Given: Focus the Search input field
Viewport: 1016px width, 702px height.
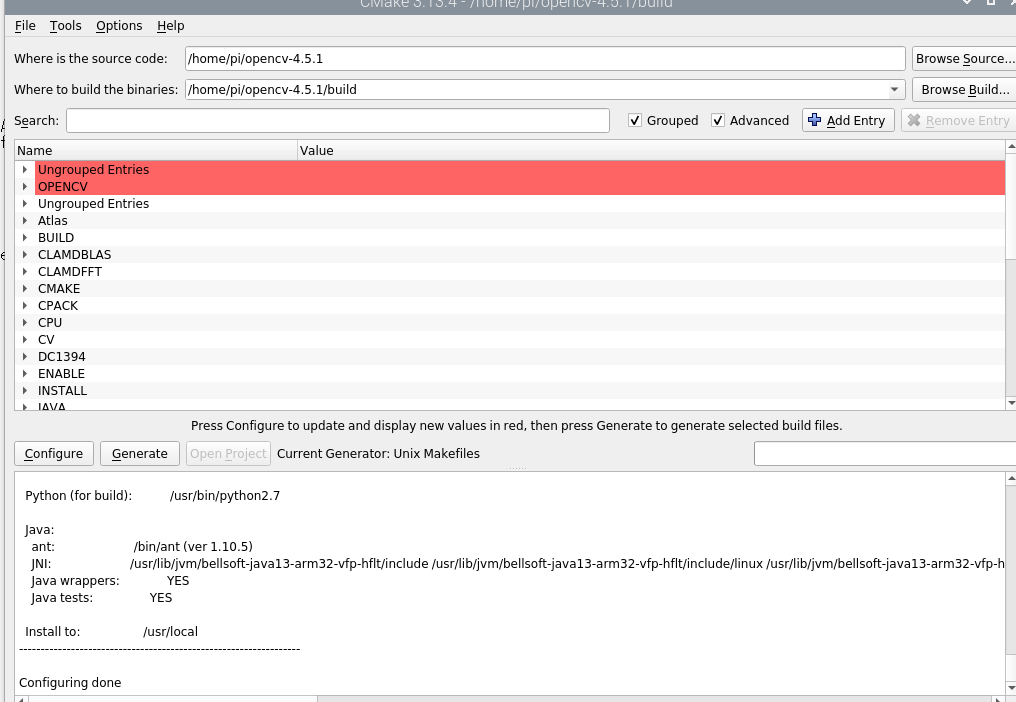Looking at the screenshot, I should pos(338,121).
